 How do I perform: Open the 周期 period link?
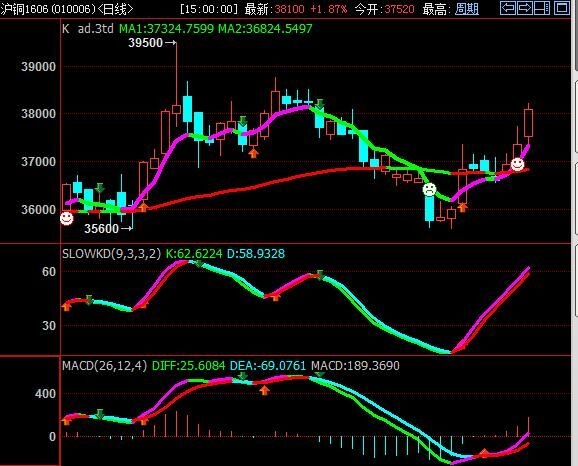(467, 9)
